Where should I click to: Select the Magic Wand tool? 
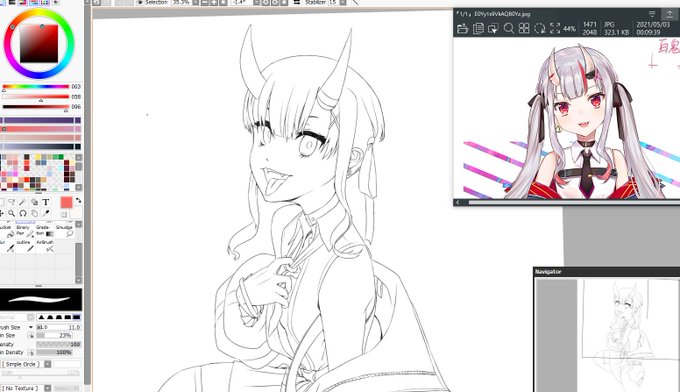pyautogui.click(x=23, y=202)
